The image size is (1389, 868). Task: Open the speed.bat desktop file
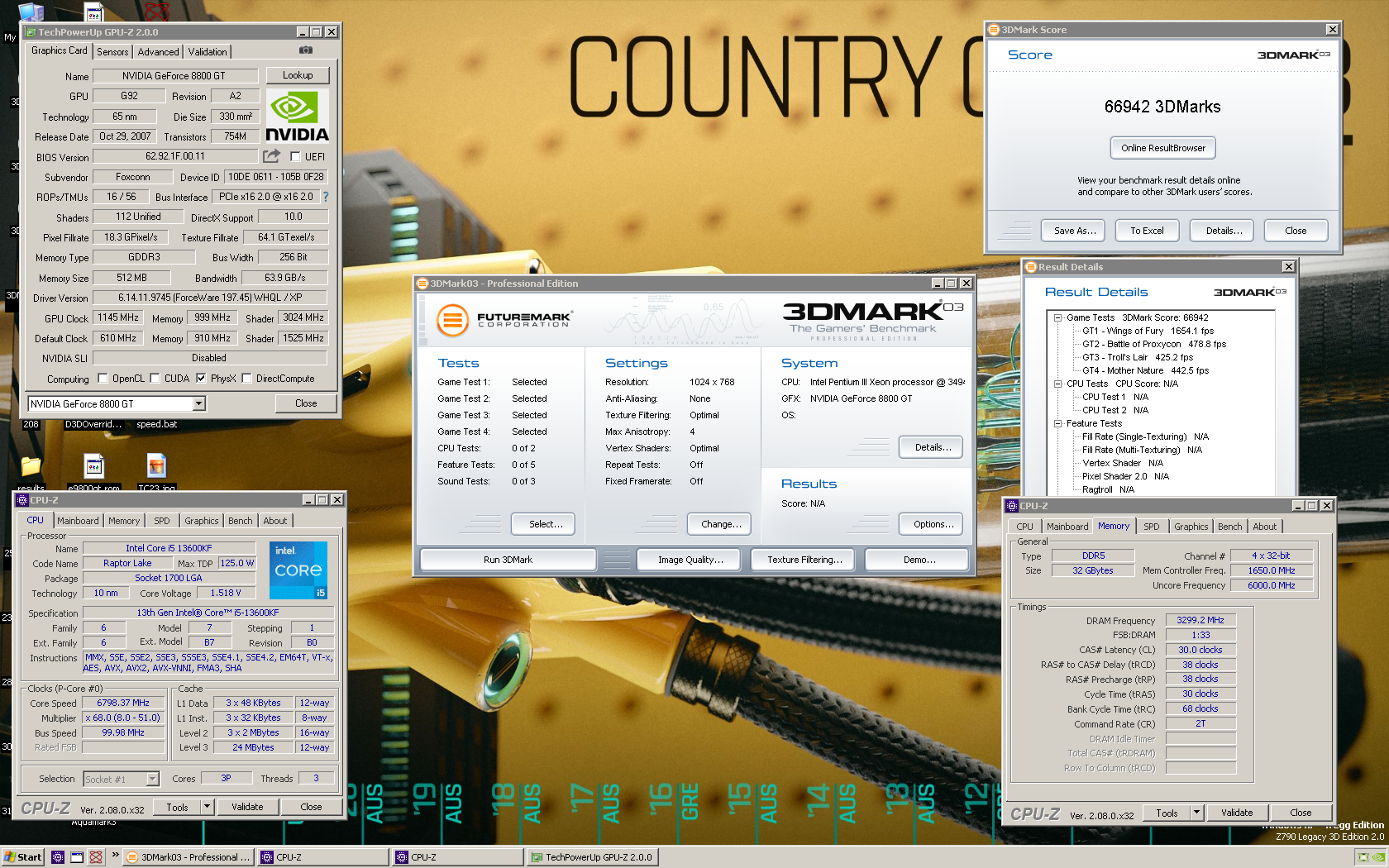pos(156,424)
